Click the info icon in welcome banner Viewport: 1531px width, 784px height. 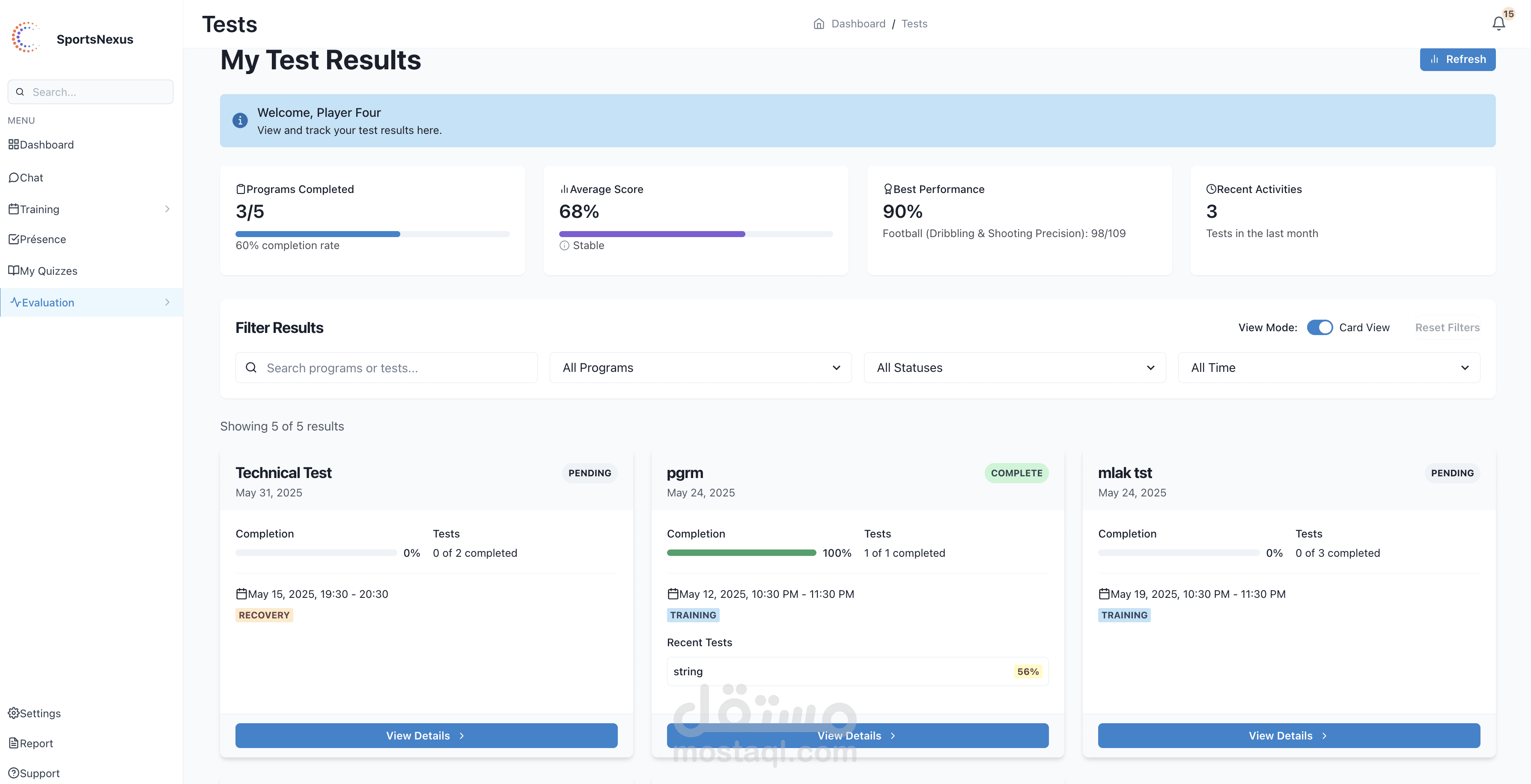tap(239, 121)
